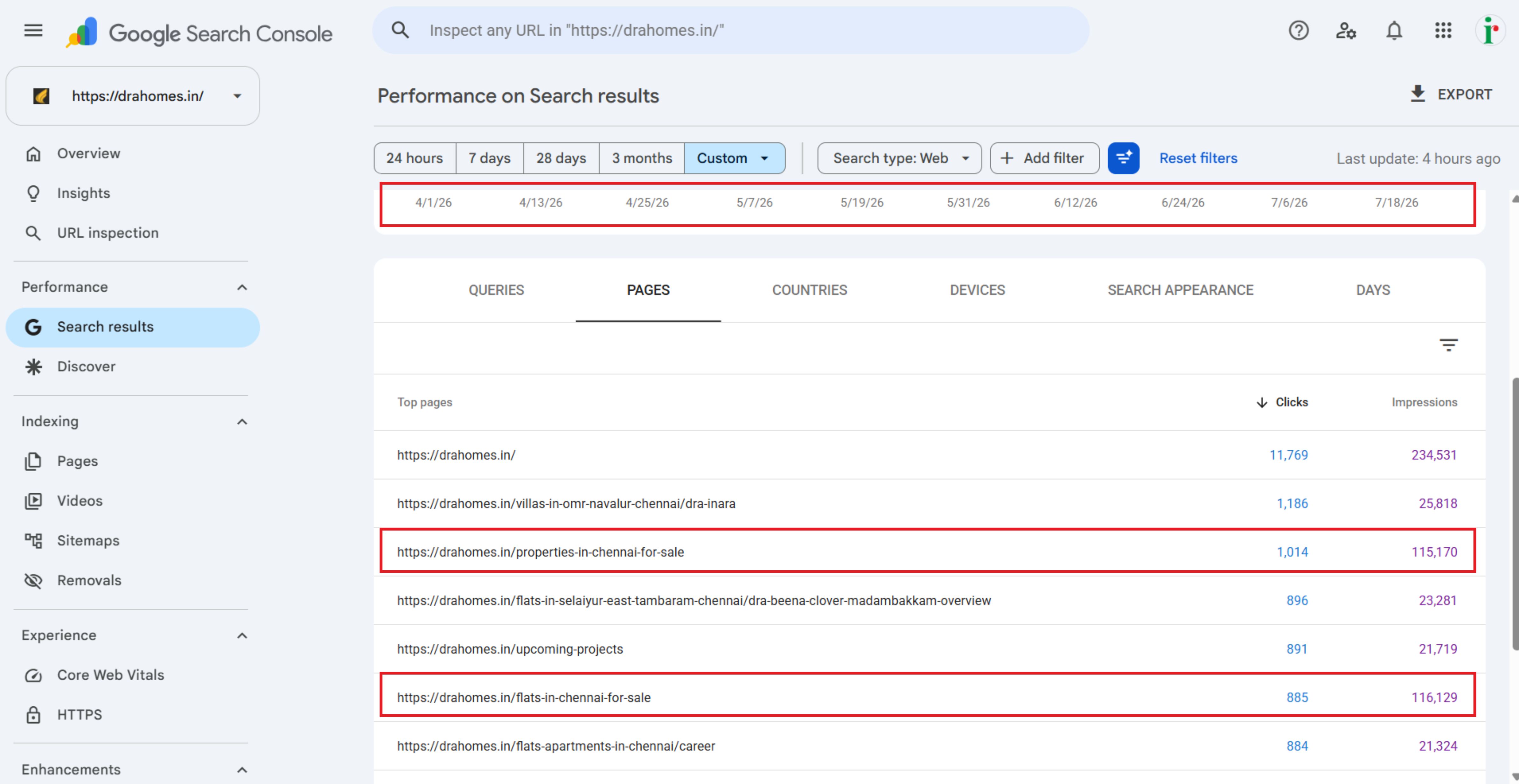The width and height of the screenshot is (1519, 784).
Task: Click the Removals crossed-eye icon
Action: (34, 581)
